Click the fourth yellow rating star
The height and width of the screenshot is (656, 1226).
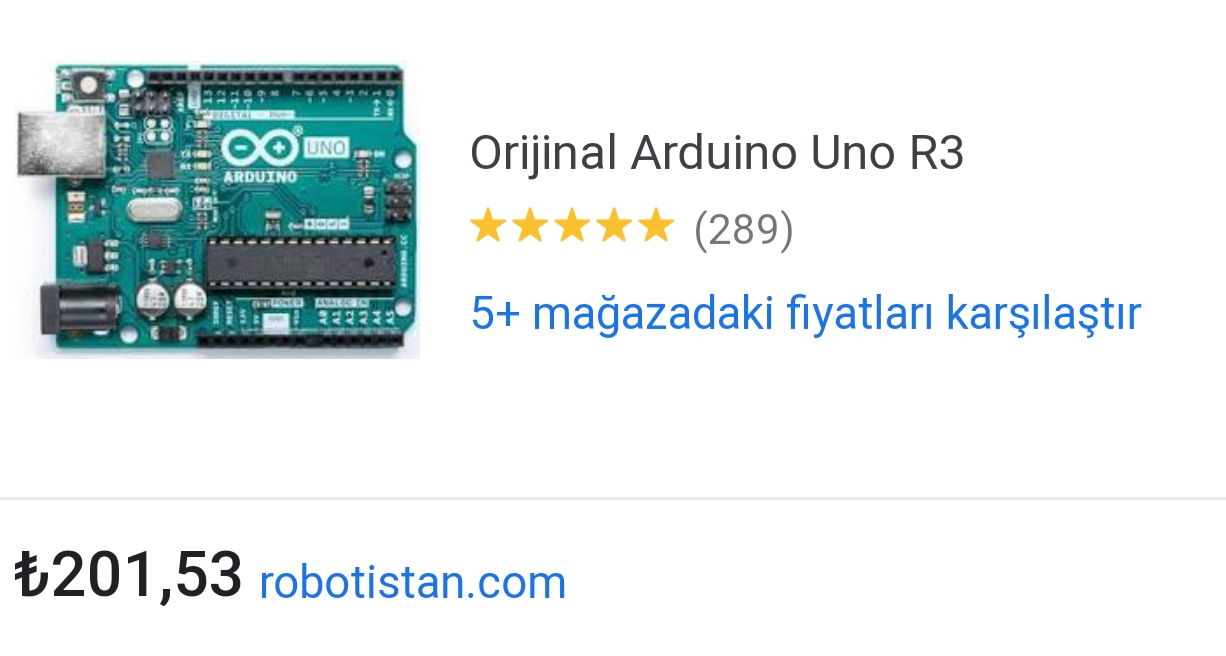614,227
